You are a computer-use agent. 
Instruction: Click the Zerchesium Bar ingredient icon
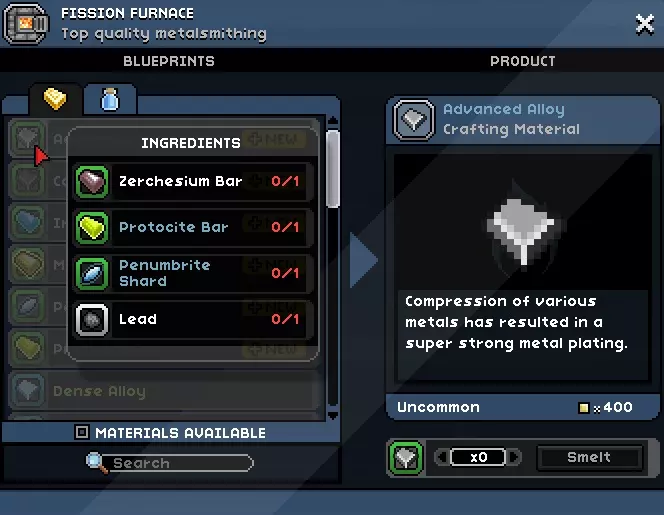click(x=92, y=182)
